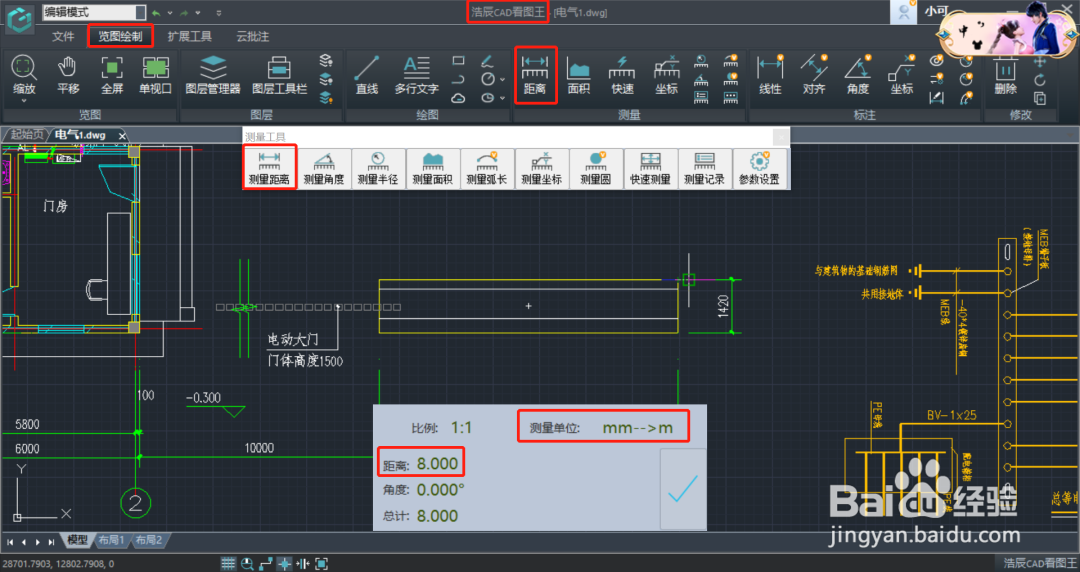Click 测量距离 in measure tools panel
Viewport: 1080px width, 572px height.
click(269, 169)
